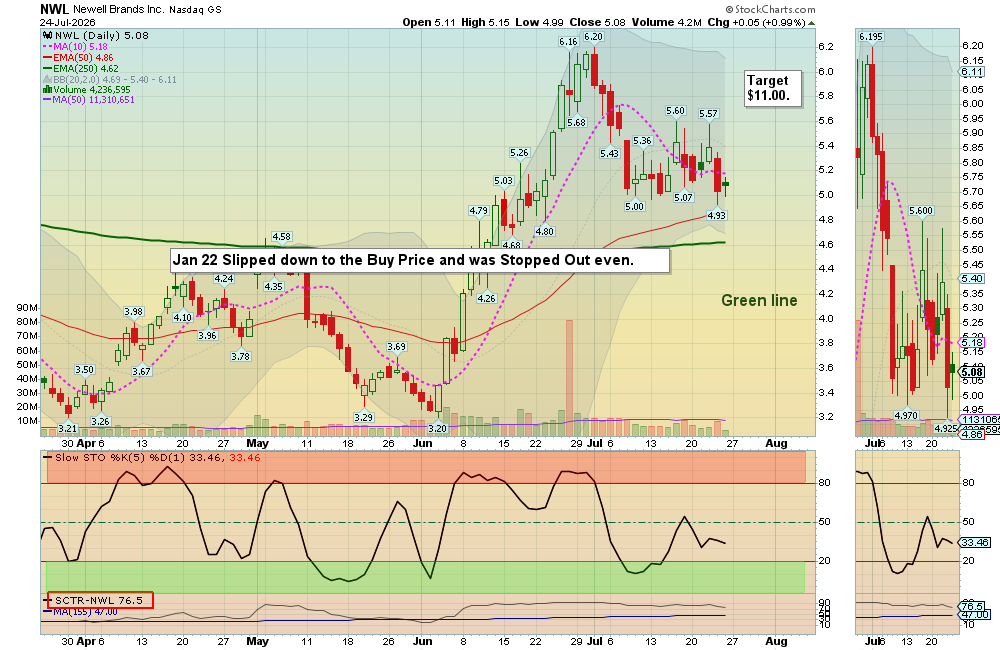Click the candlestick icon before NWL (Daily)
The width and height of the screenshot is (1000, 650).
[x=47, y=36]
